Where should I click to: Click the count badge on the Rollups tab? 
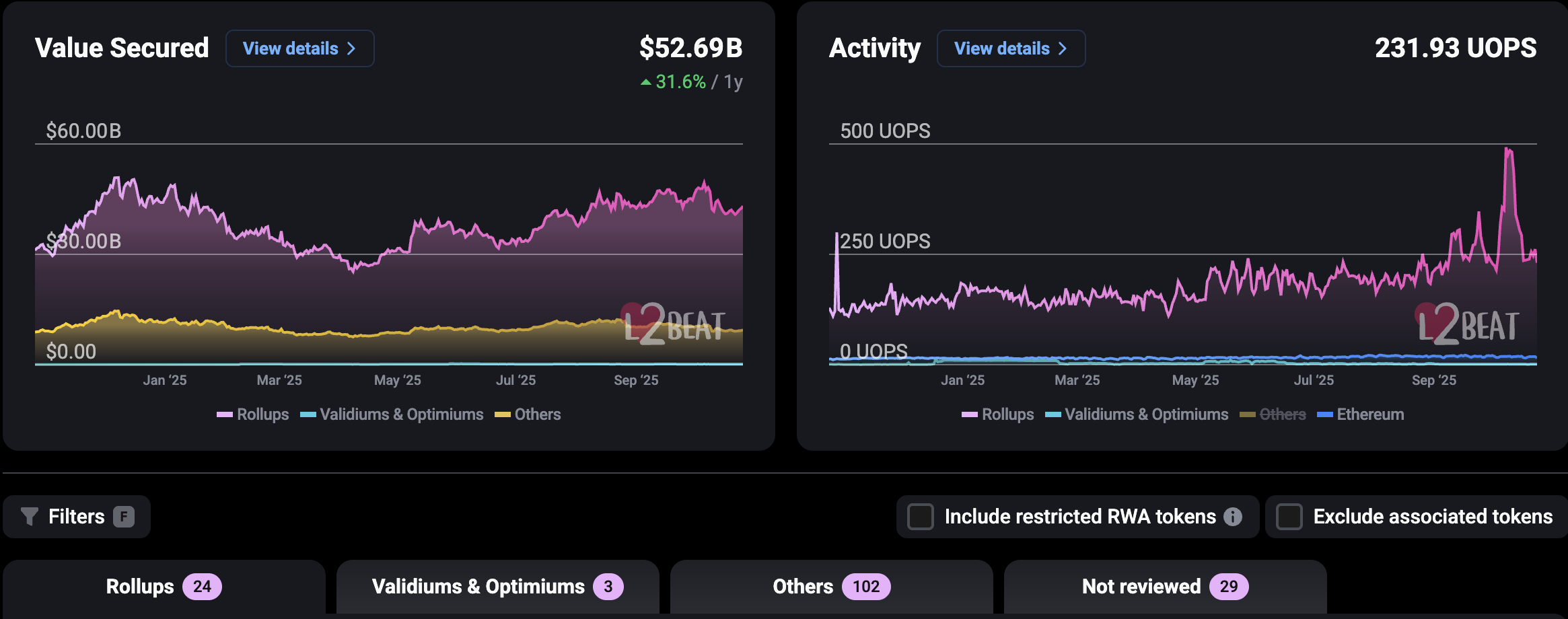click(x=203, y=586)
